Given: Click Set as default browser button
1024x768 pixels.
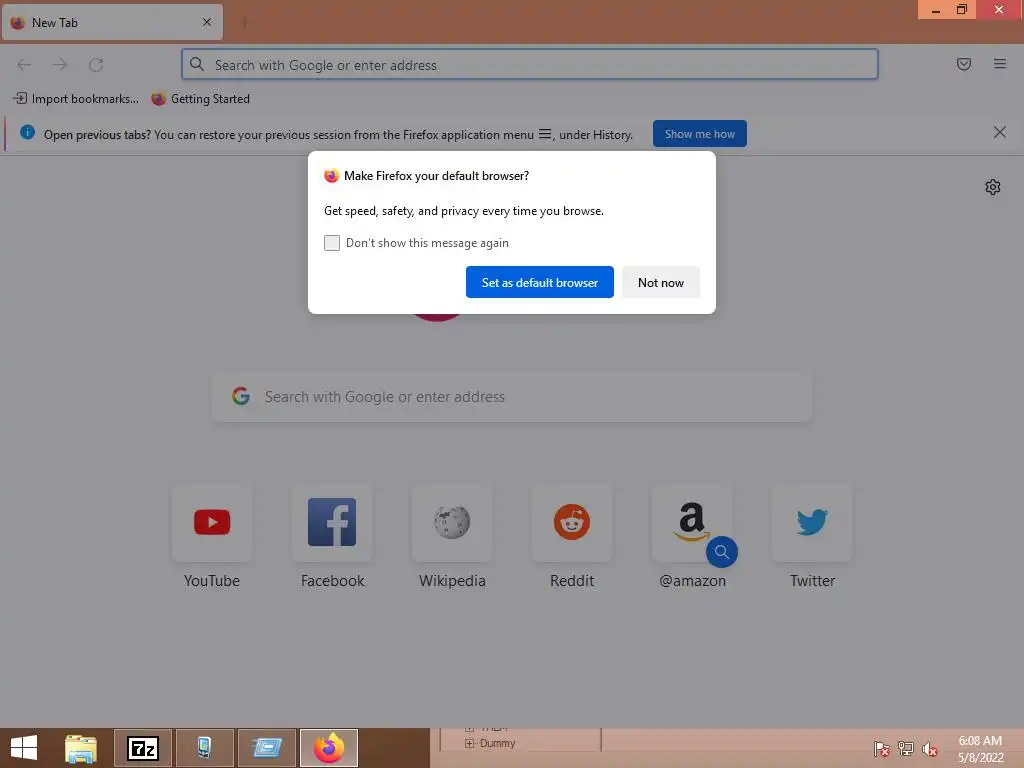Looking at the screenshot, I should pyautogui.click(x=539, y=282).
